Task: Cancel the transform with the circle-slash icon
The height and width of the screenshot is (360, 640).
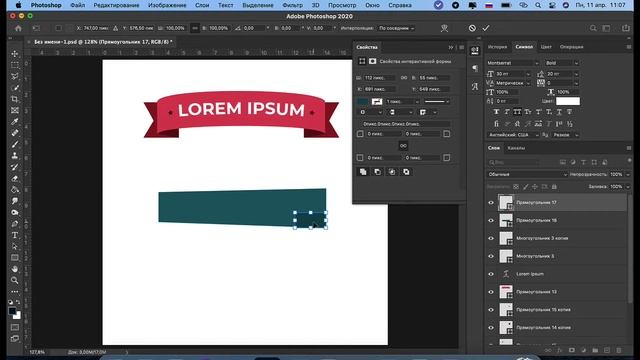Action: pos(472,28)
